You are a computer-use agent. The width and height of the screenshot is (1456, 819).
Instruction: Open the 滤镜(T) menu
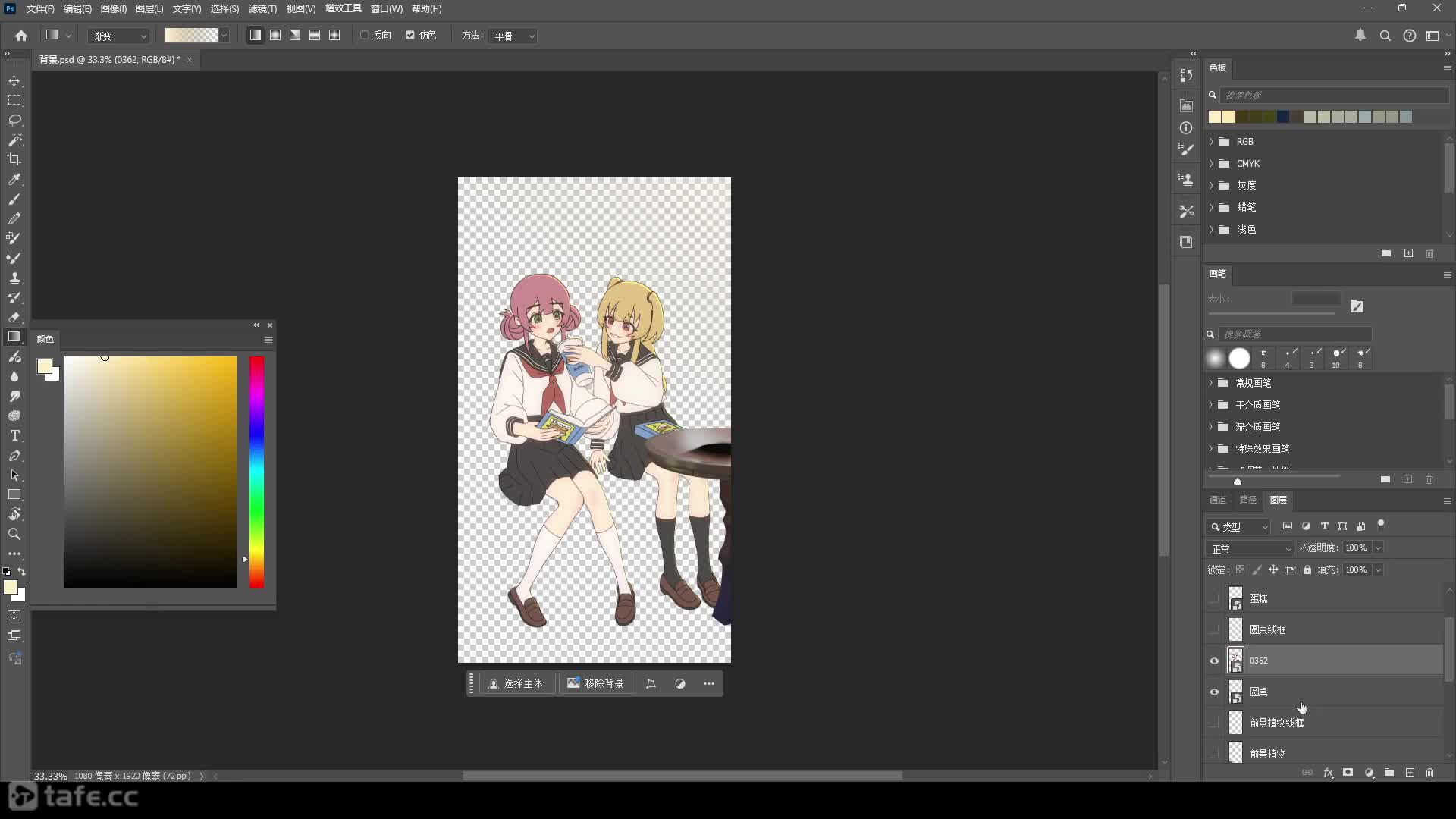click(262, 9)
